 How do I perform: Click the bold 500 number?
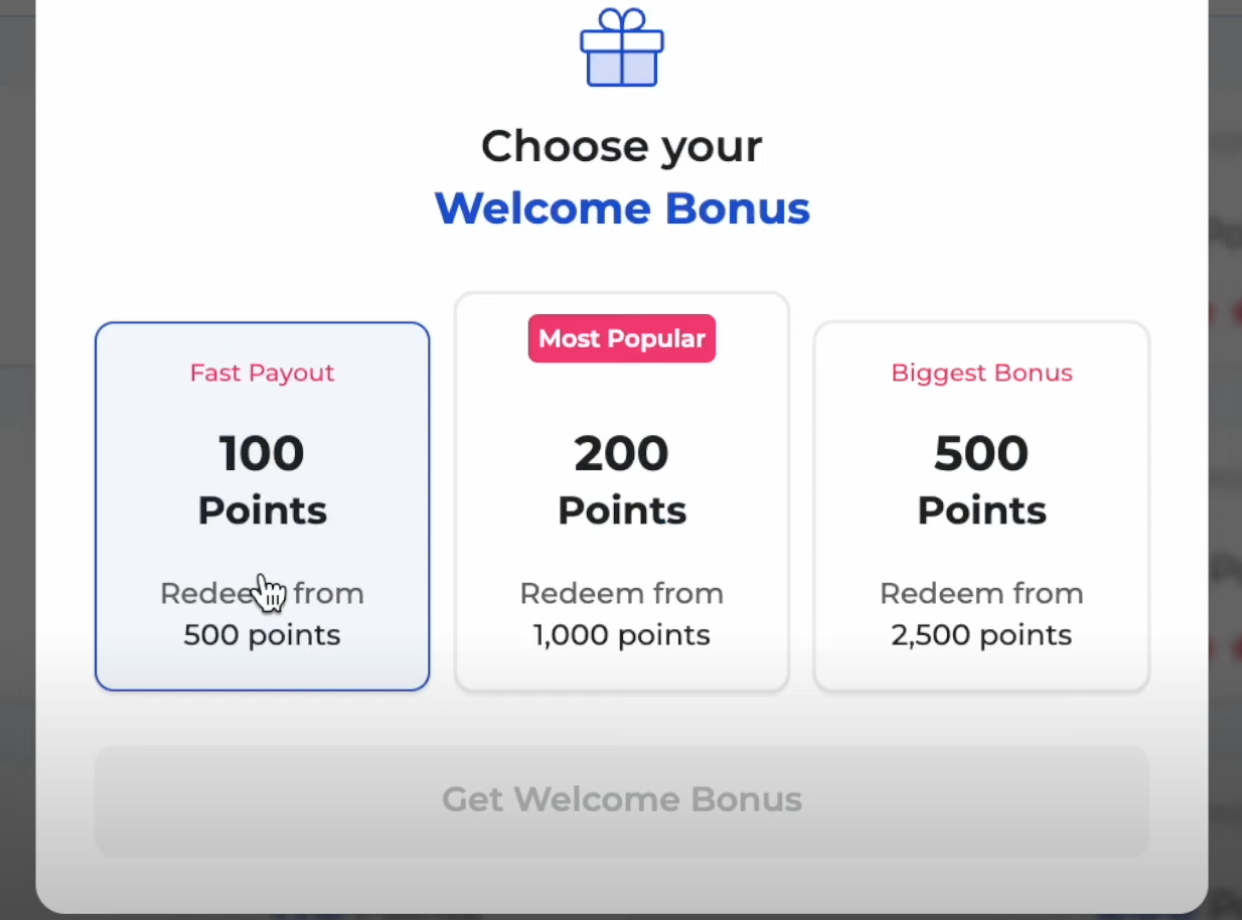[981, 453]
